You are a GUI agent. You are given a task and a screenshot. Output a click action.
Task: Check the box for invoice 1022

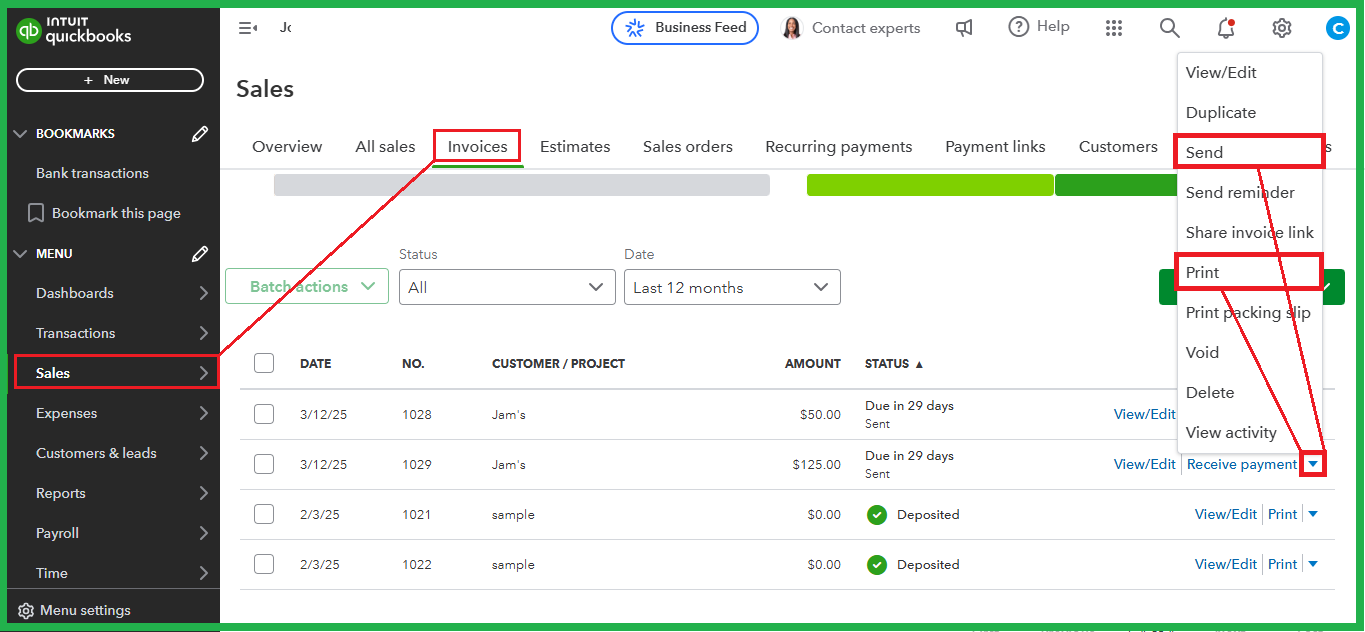[x=264, y=564]
